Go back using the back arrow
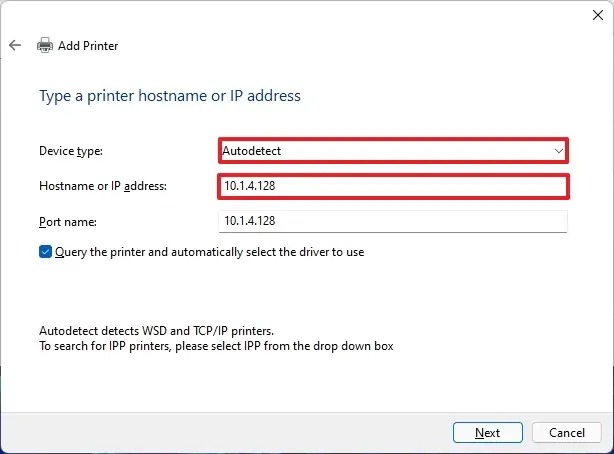This screenshot has height=454, width=614. (x=15, y=45)
